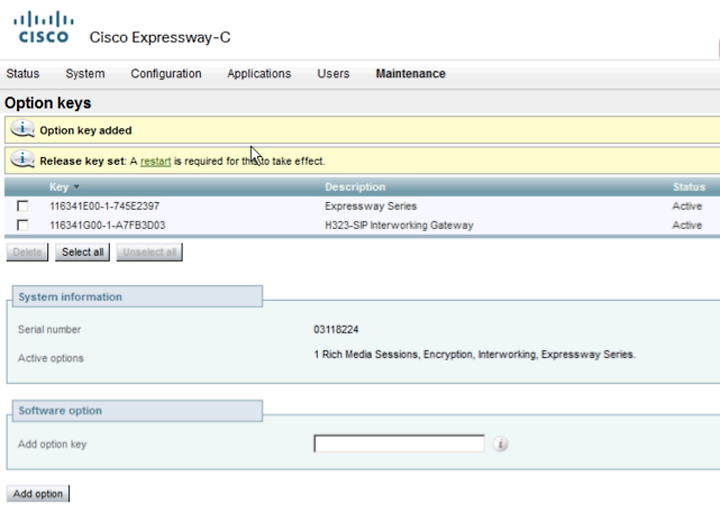Click the Status column header
This screenshot has width=720, height=522.
[x=689, y=187]
